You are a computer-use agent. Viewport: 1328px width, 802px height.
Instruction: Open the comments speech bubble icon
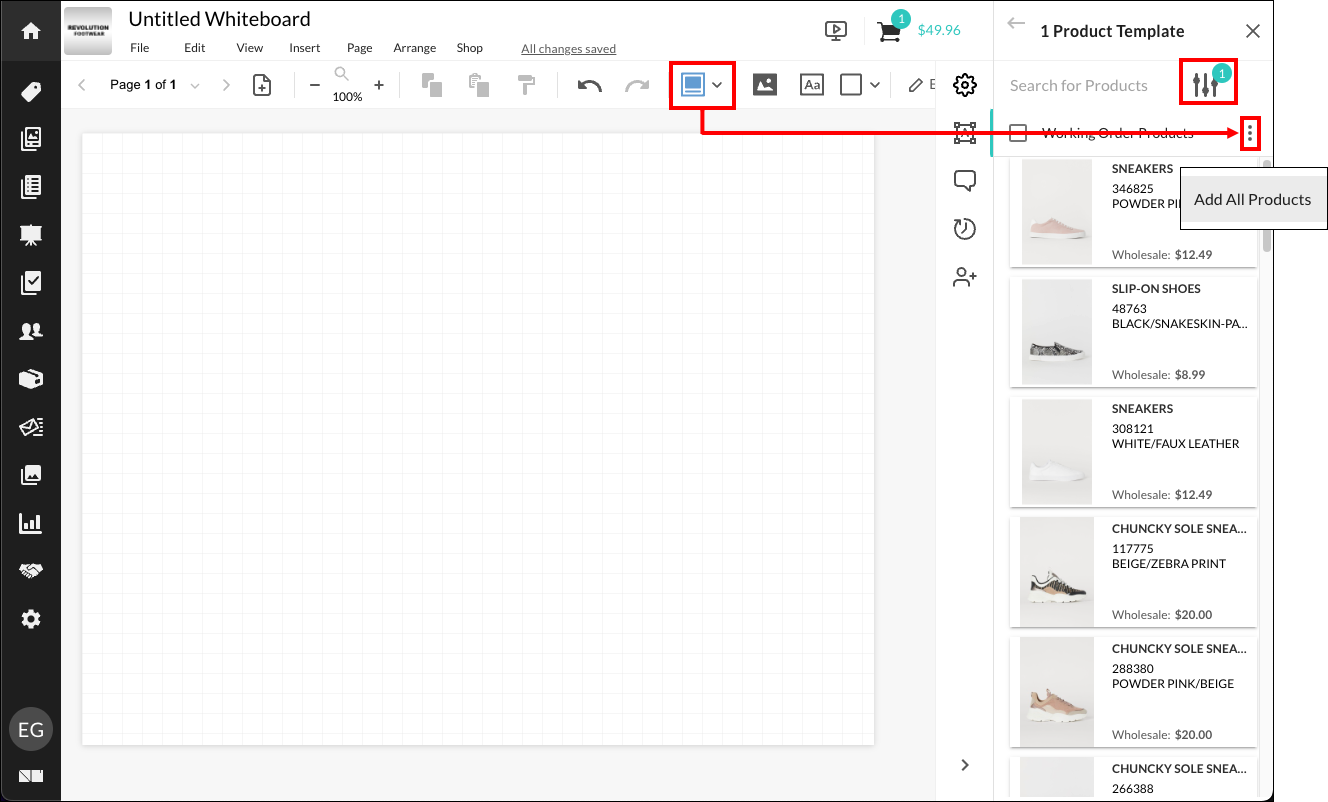[965, 181]
